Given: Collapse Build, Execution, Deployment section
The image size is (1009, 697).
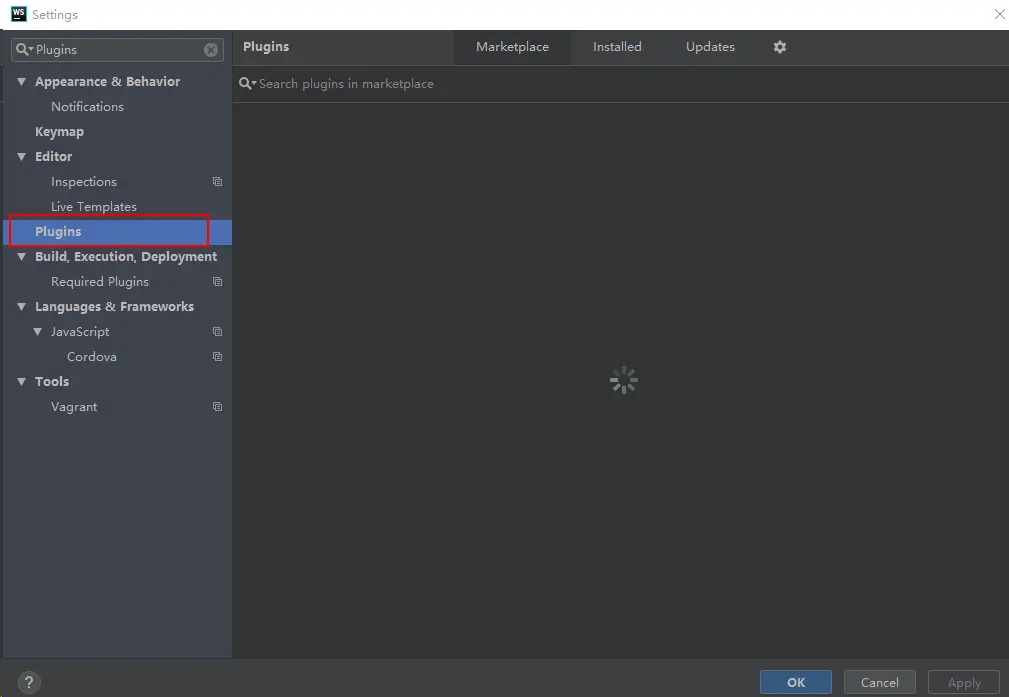Looking at the screenshot, I should point(21,257).
